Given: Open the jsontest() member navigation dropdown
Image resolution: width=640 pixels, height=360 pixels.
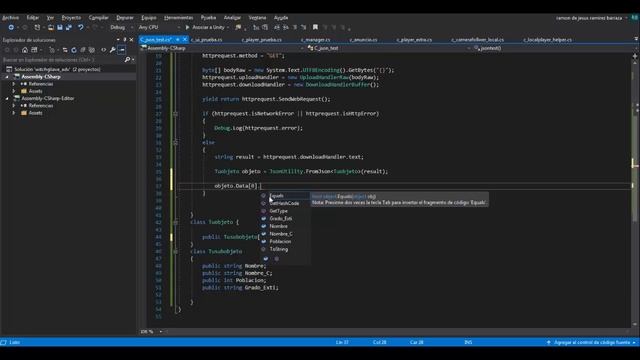Looking at the screenshot, I should click(553, 48).
